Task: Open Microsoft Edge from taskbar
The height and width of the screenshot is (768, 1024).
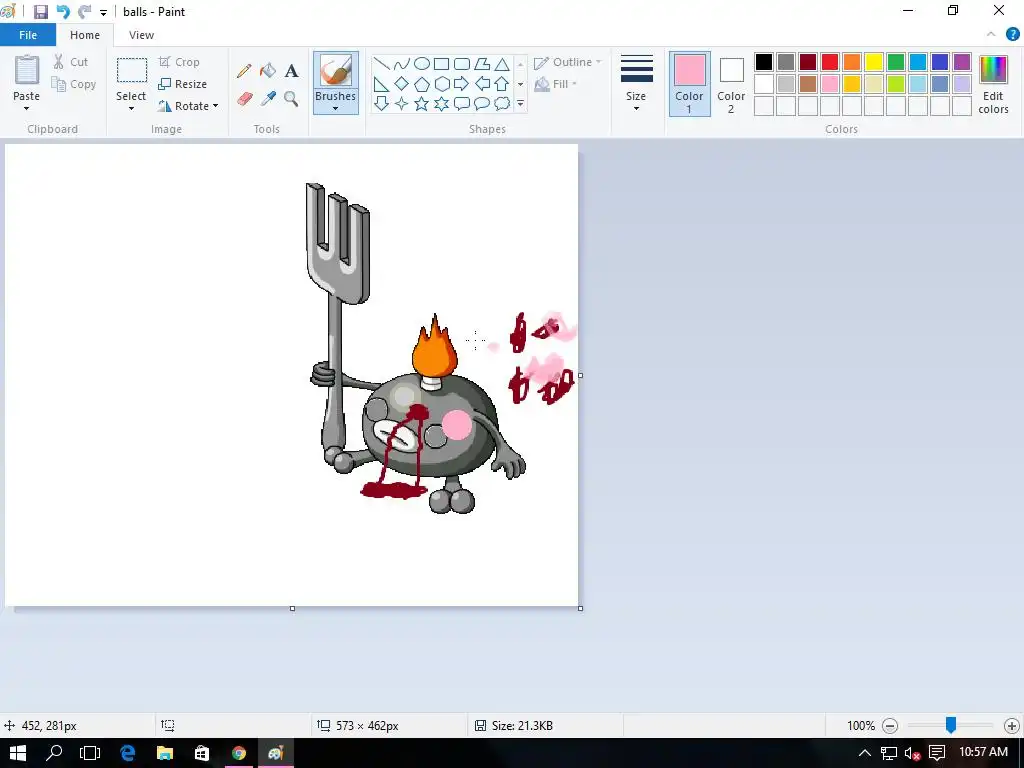Action: pyautogui.click(x=127, y=753)
